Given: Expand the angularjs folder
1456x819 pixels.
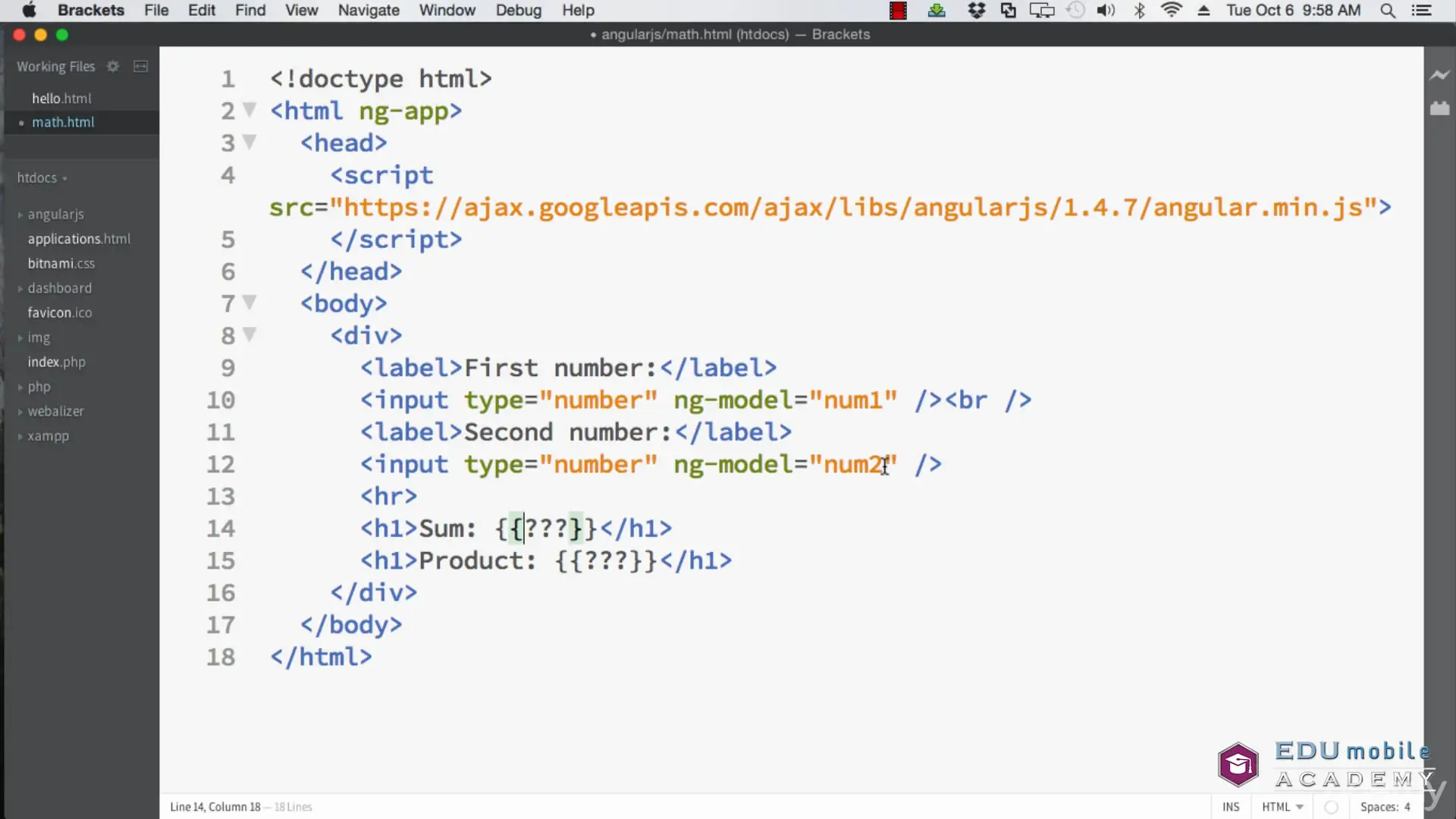Looking at the screenshot, I should (x=55, y=215).
